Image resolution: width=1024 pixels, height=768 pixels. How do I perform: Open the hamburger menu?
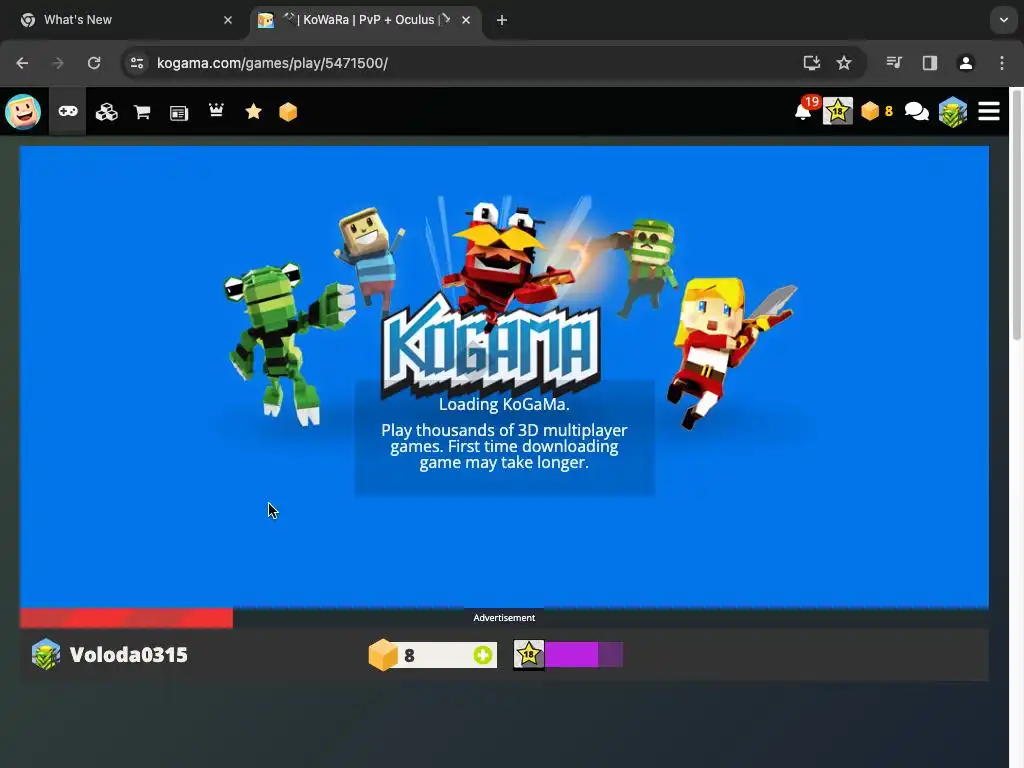point(989,112)
